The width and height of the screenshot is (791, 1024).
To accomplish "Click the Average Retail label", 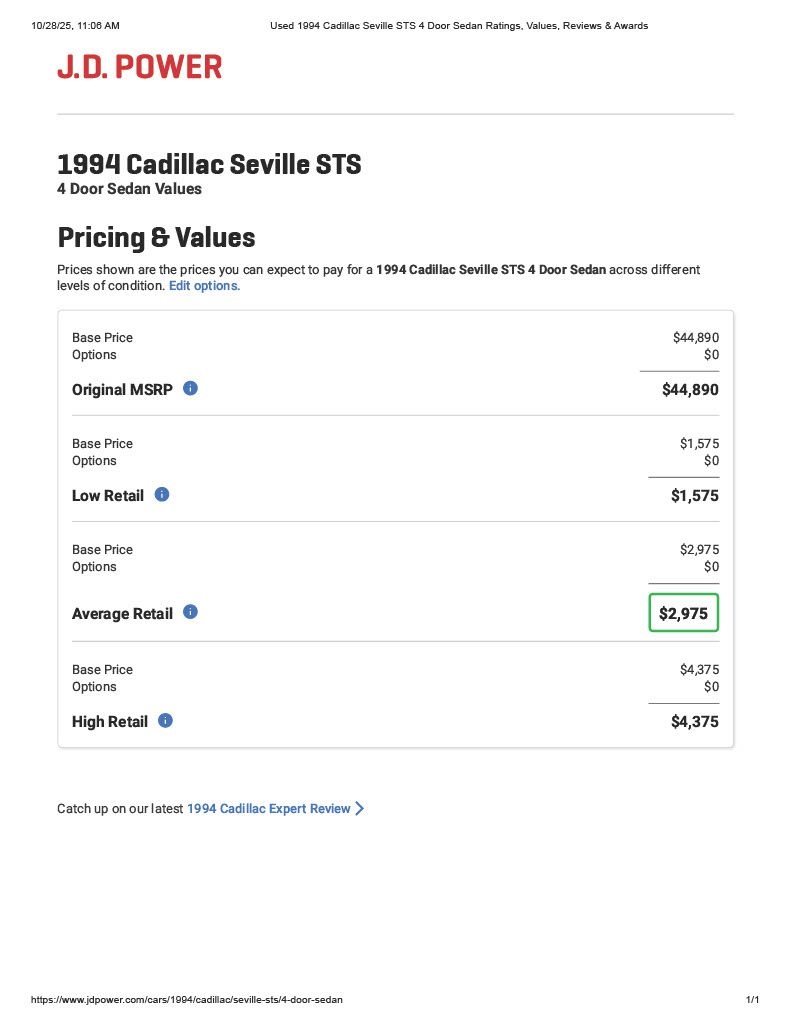I will pos(122,613).
